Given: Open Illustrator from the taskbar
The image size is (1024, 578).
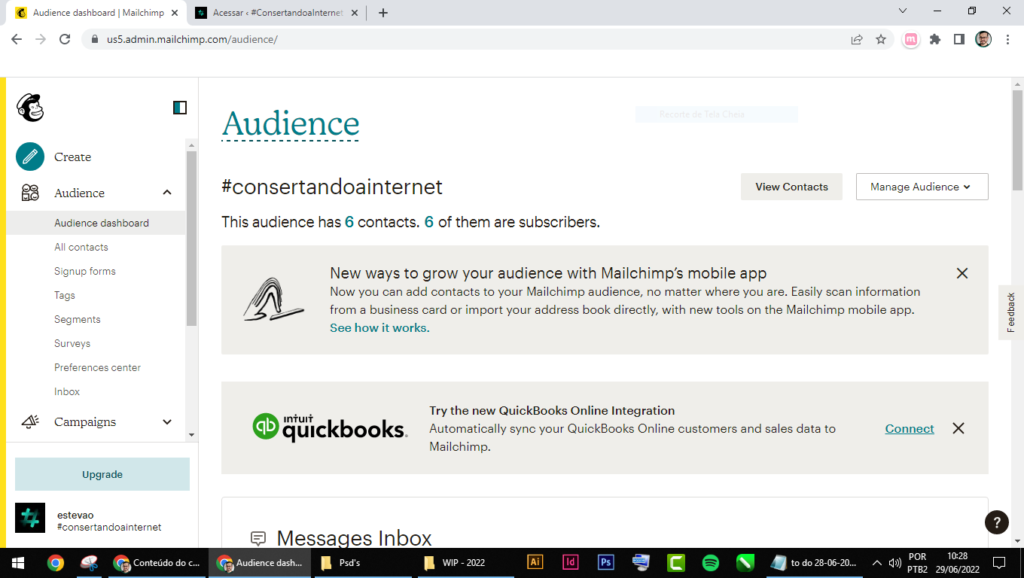Looking at the screenshot, I should [535, 562].
